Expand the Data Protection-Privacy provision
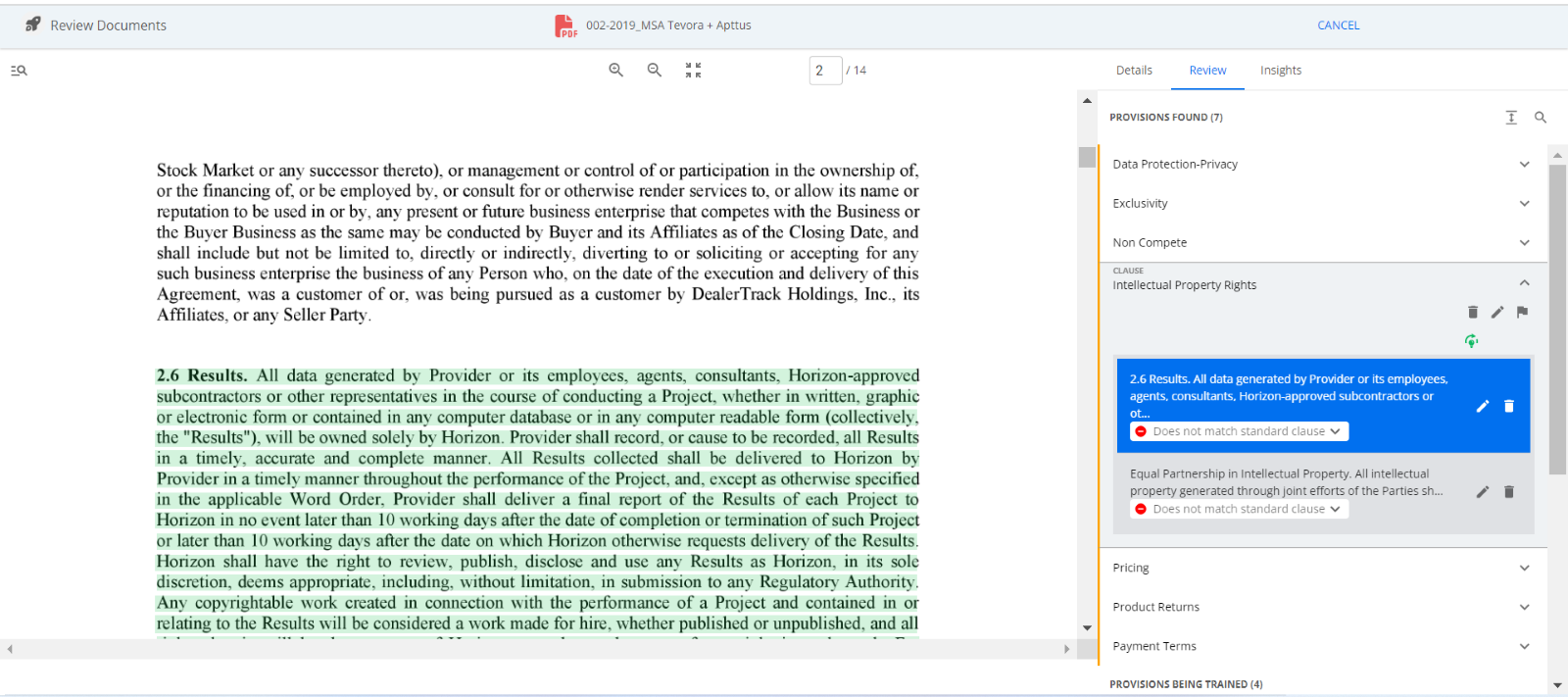The image size is (1568, 697). tap(1524, 165)
